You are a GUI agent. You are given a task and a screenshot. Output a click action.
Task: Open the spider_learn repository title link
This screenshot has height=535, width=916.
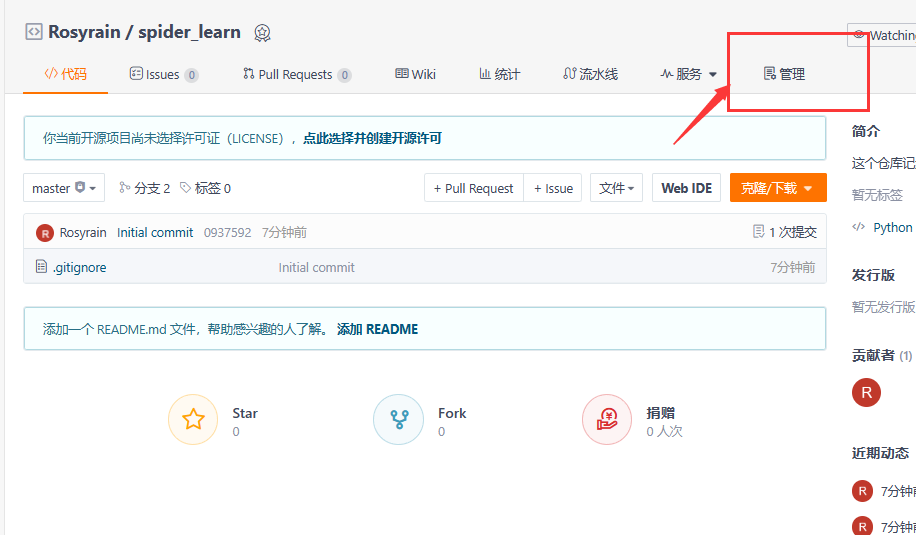click(189, 32)
